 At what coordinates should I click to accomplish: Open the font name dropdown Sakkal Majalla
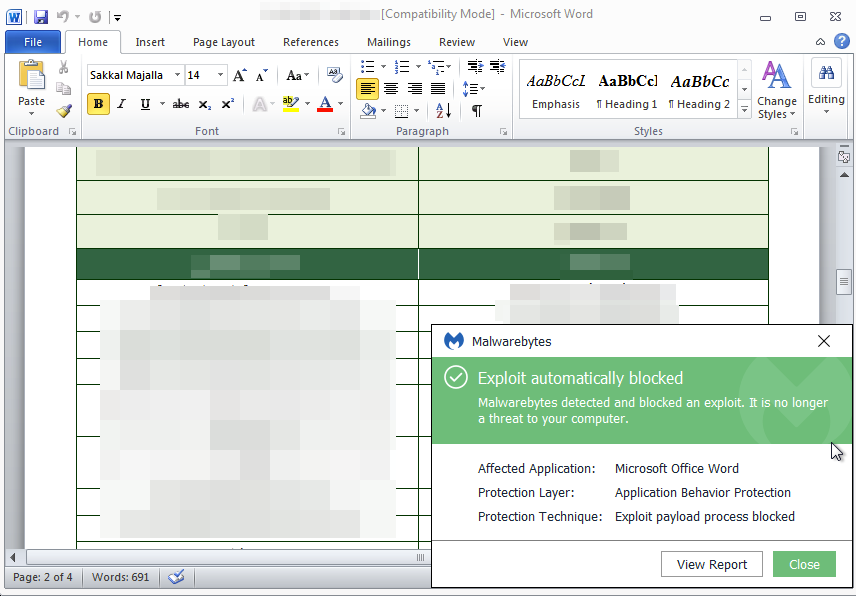[177, 75]
